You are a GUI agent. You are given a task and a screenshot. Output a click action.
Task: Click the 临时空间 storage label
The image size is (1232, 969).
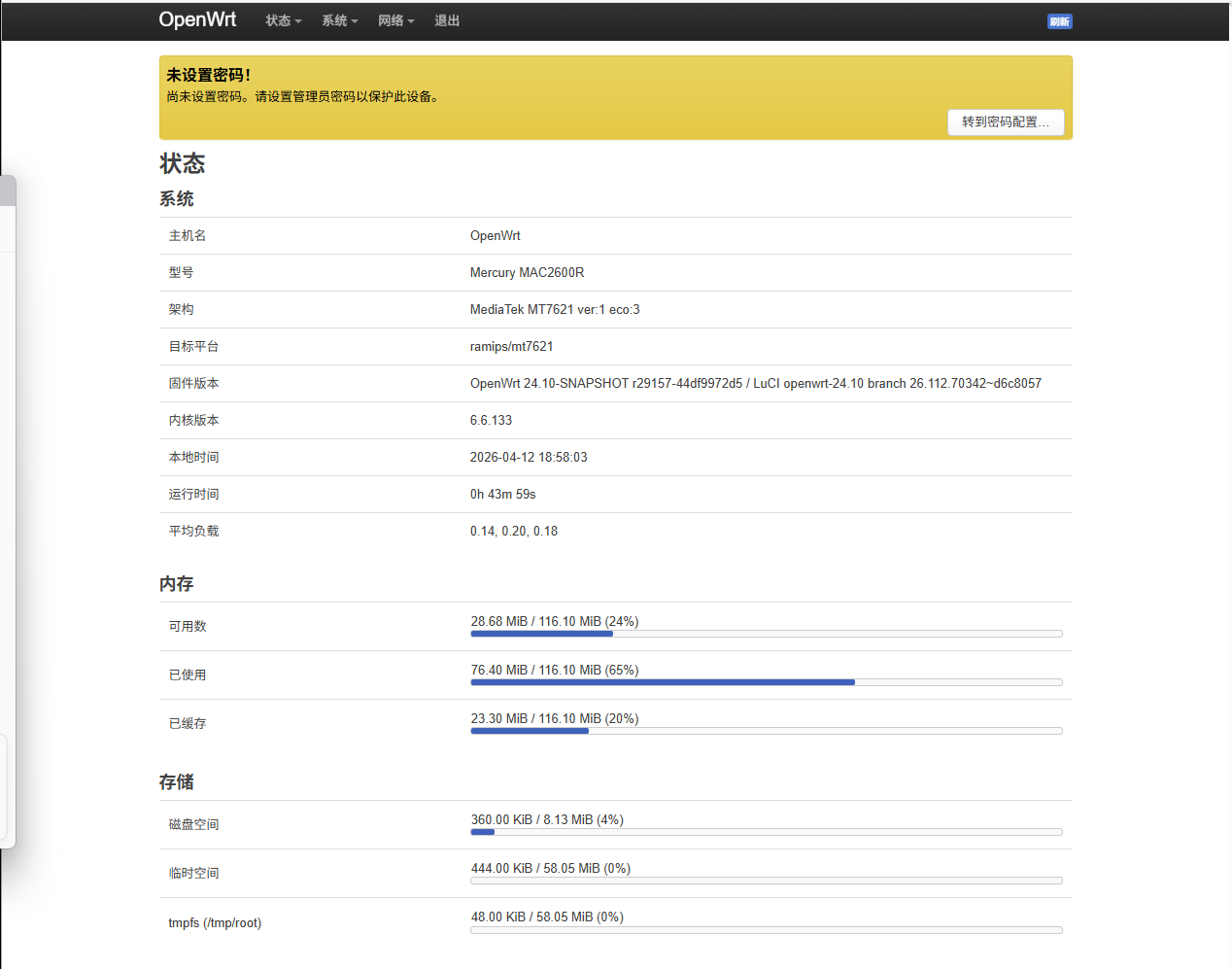tap(193, 873)
